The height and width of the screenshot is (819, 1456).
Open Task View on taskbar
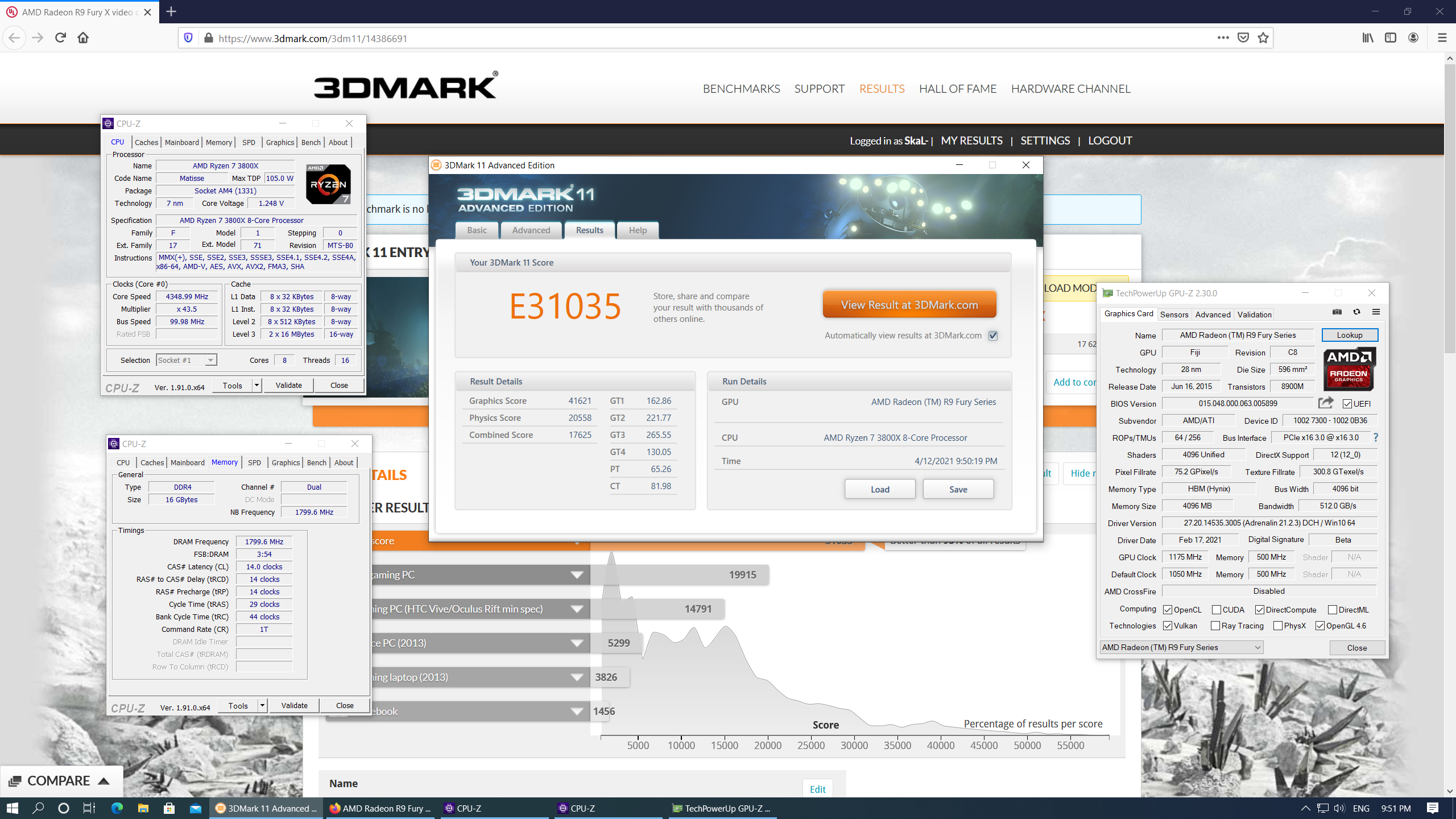[89, 808]
